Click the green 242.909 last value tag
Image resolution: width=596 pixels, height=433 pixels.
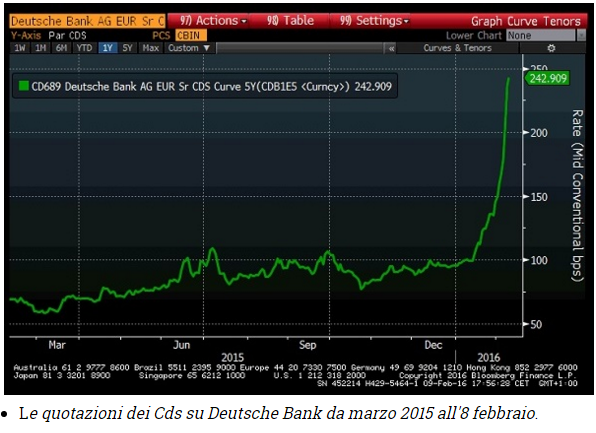coord(547,78)
